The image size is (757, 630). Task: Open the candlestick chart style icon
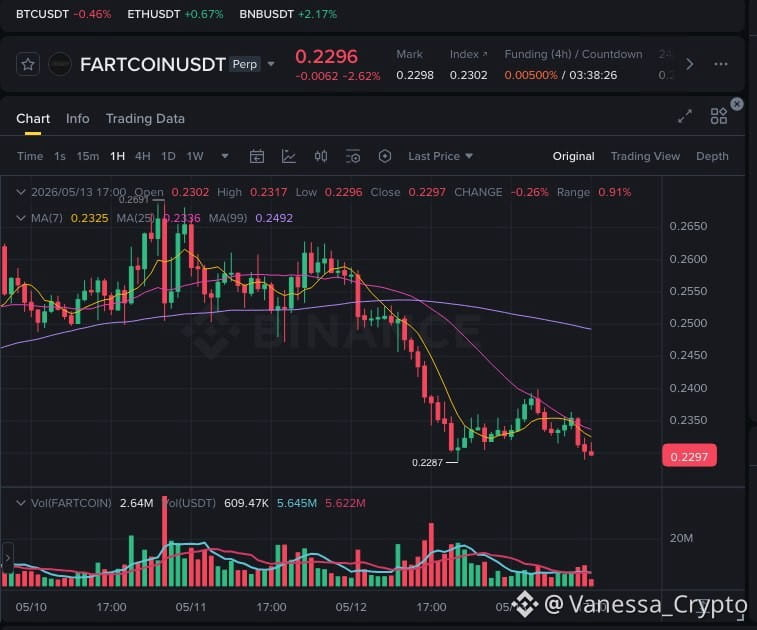click(x=321, y=156)
